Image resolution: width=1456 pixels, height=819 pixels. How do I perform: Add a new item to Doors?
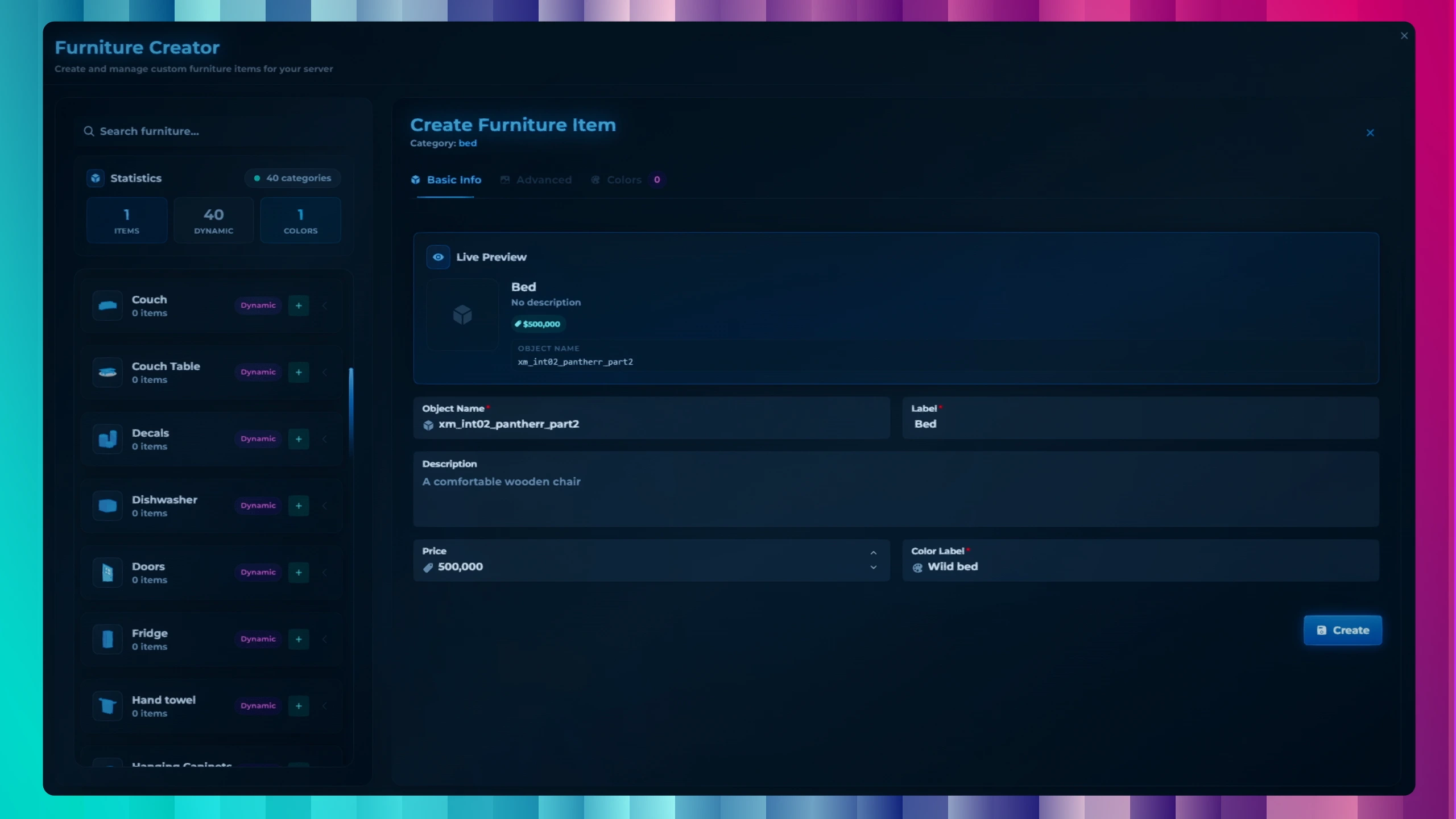click(x=299, y=572)
